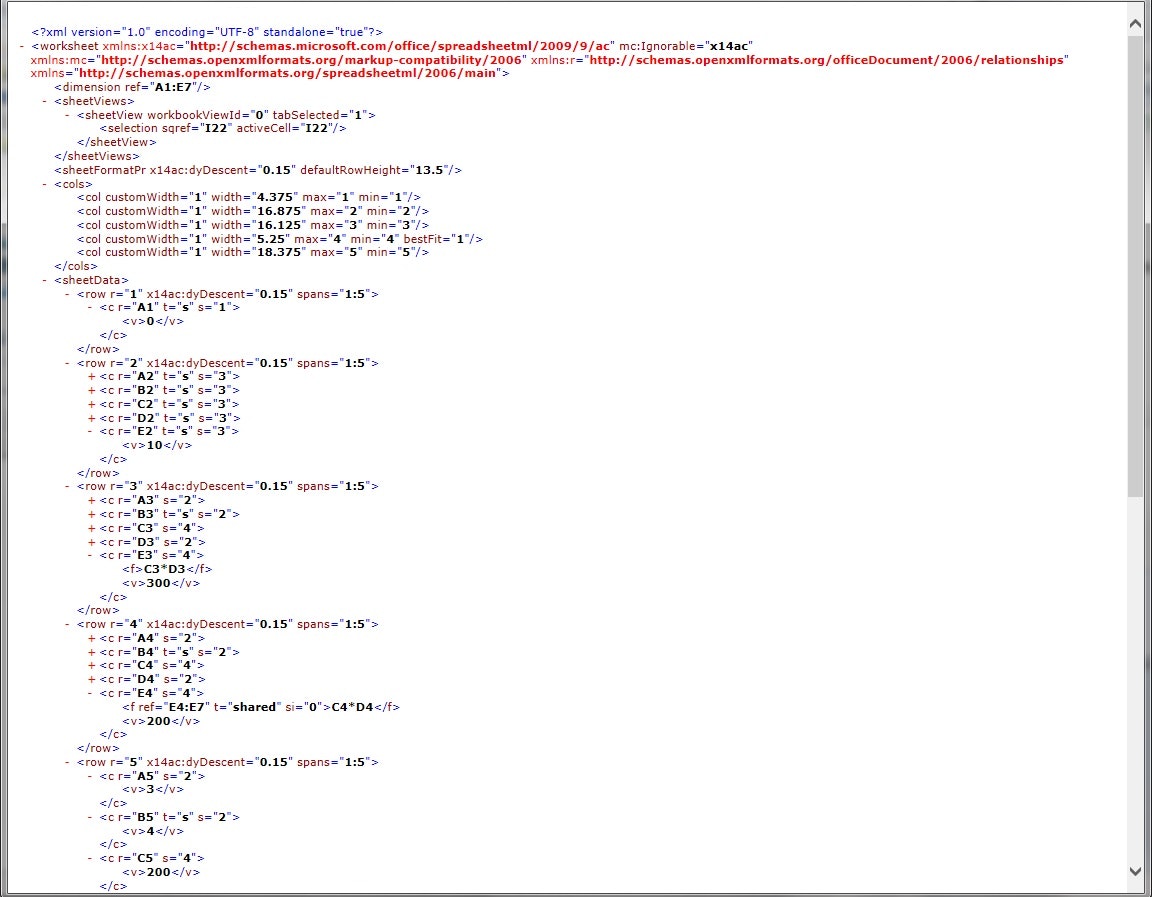Click the scrollbar up arrow
The height and width of the screenshot is (897, 1152).
1135,24
